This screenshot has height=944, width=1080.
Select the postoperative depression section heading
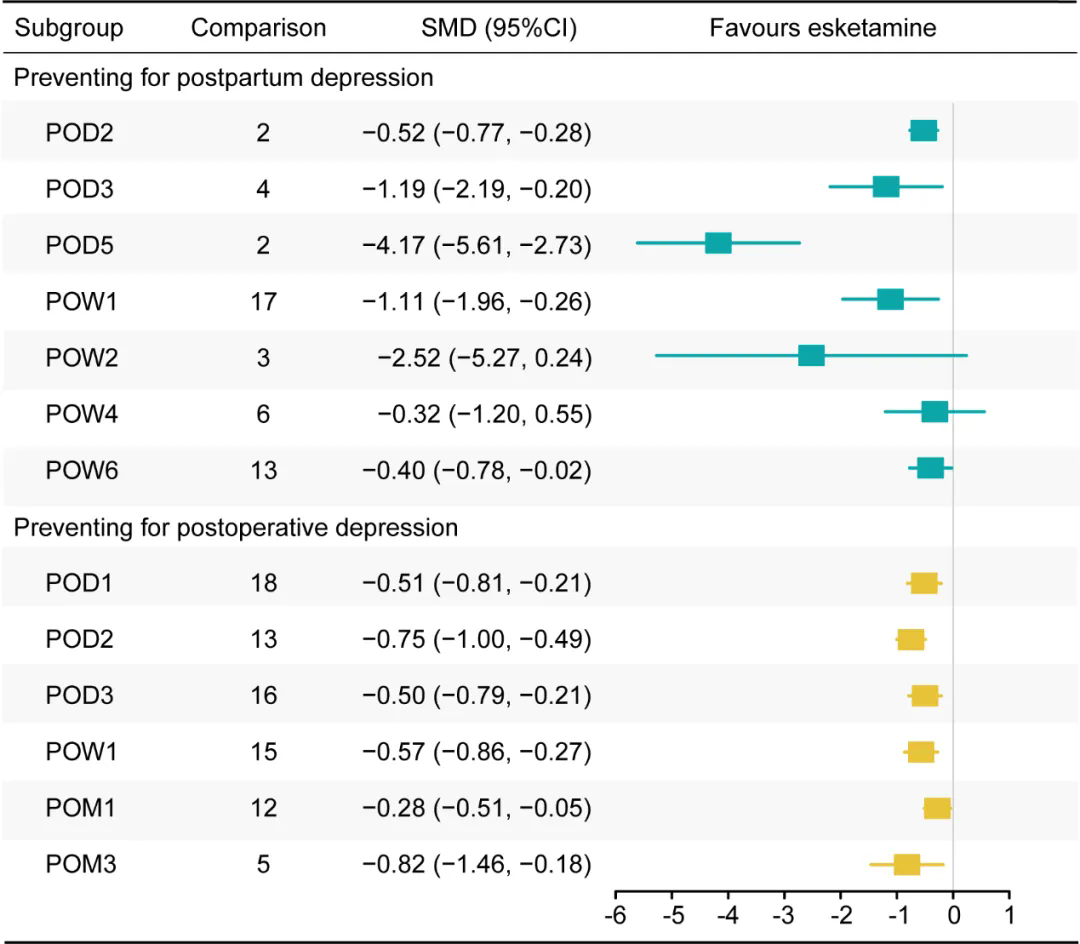(x=235, y=527)
